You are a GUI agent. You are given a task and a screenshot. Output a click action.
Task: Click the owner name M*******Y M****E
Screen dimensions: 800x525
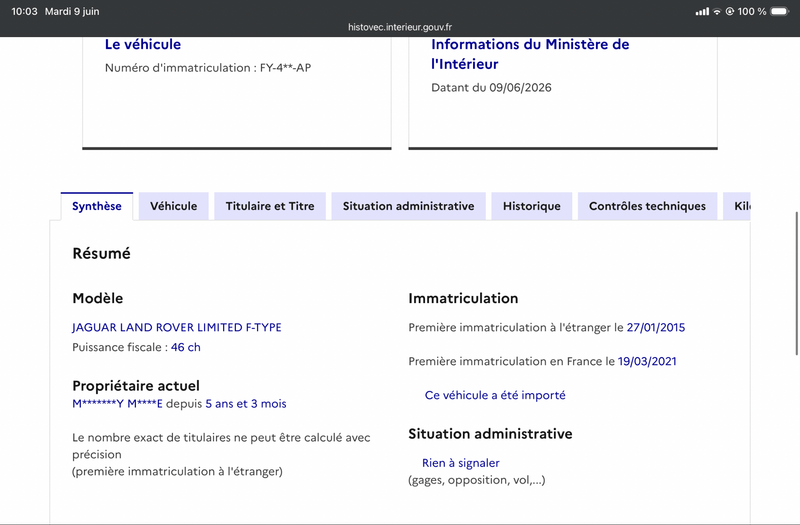[x=117, y=404]
